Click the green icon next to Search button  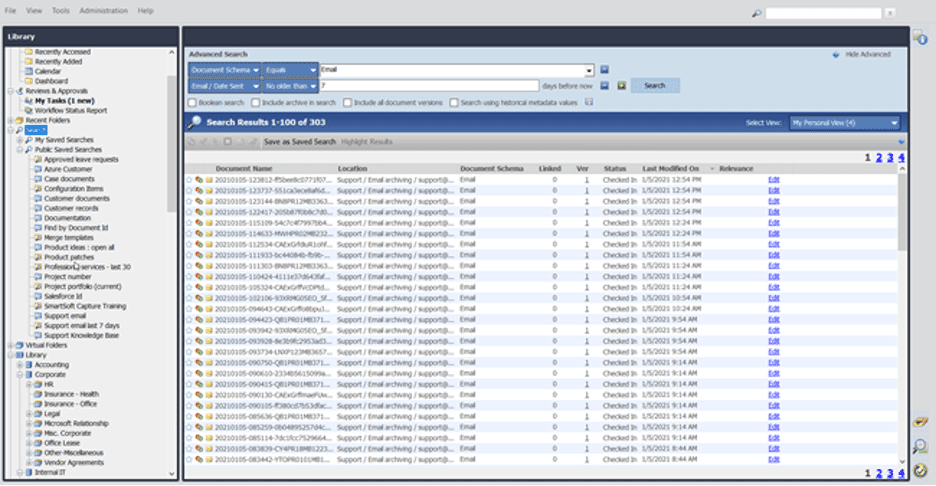pyautogui.click(x=621, y=86)
